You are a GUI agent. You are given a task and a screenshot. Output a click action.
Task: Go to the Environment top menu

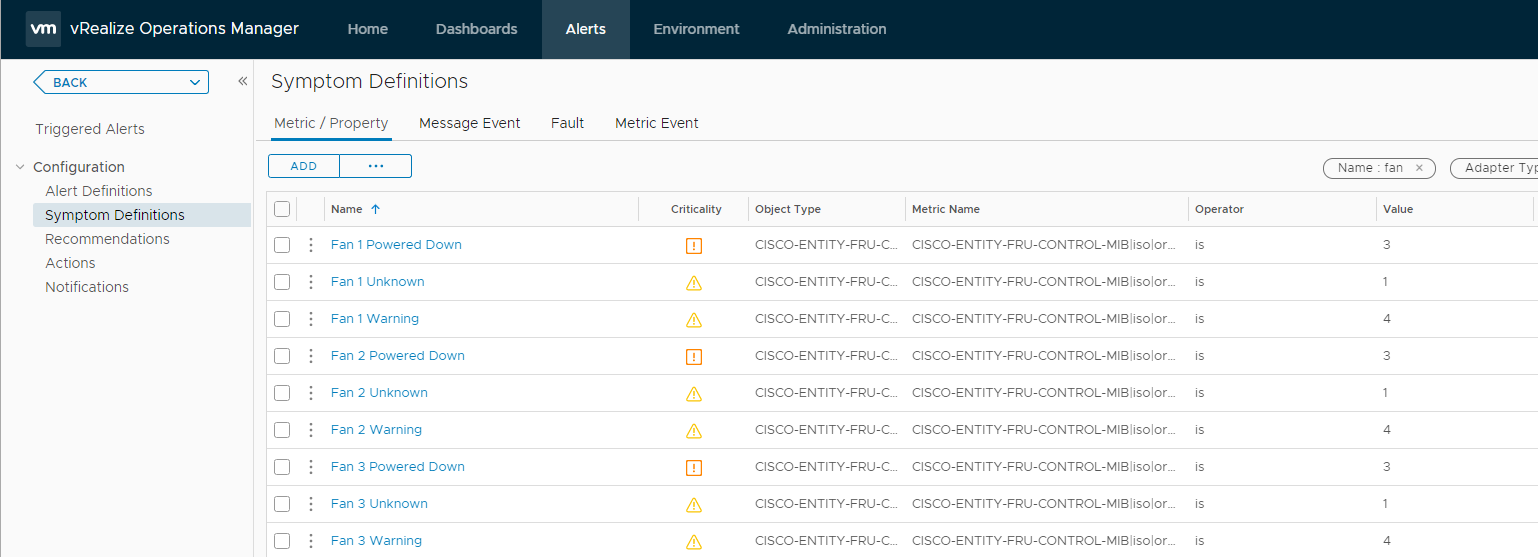click(x=696, y=29)
